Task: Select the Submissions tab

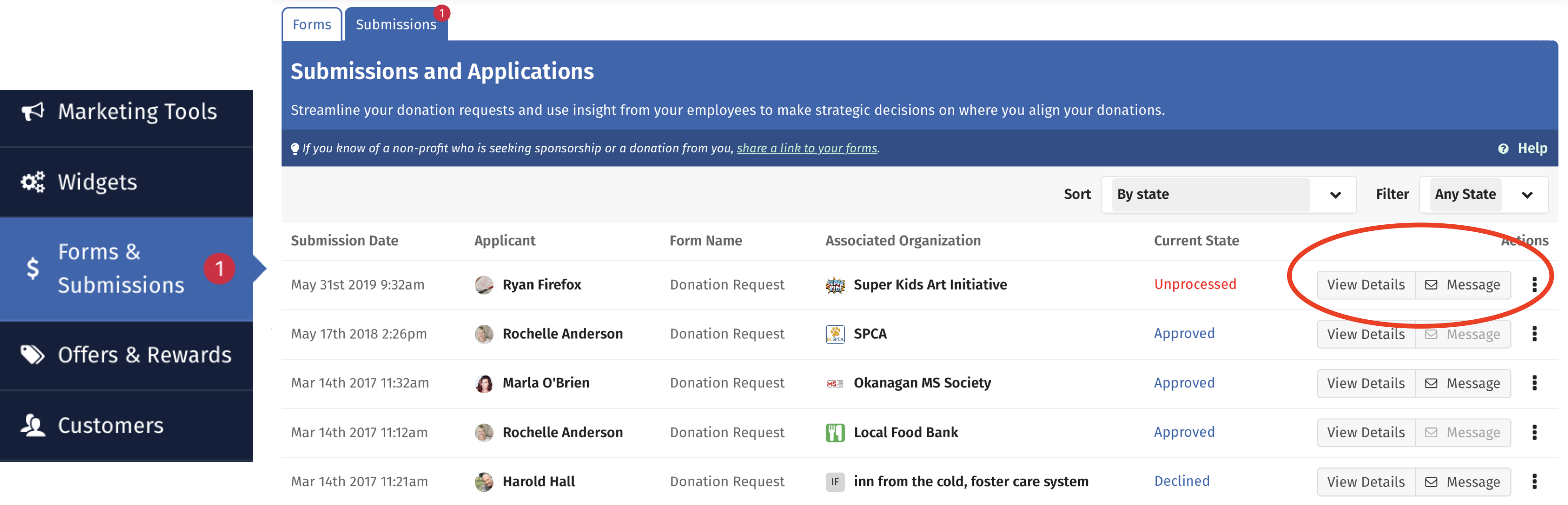Action: [x=396, y=24]
